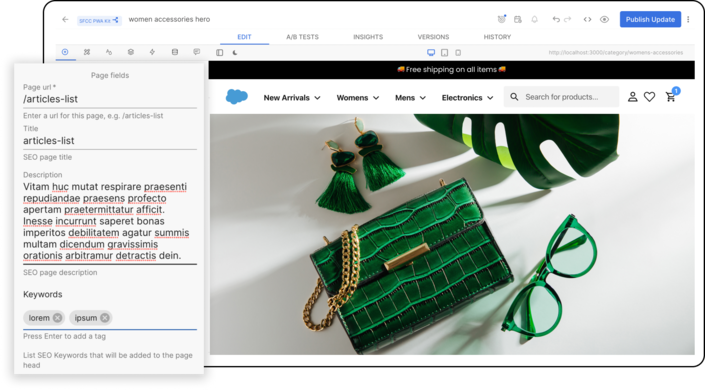Select mobile preview device

coord(458,53)
